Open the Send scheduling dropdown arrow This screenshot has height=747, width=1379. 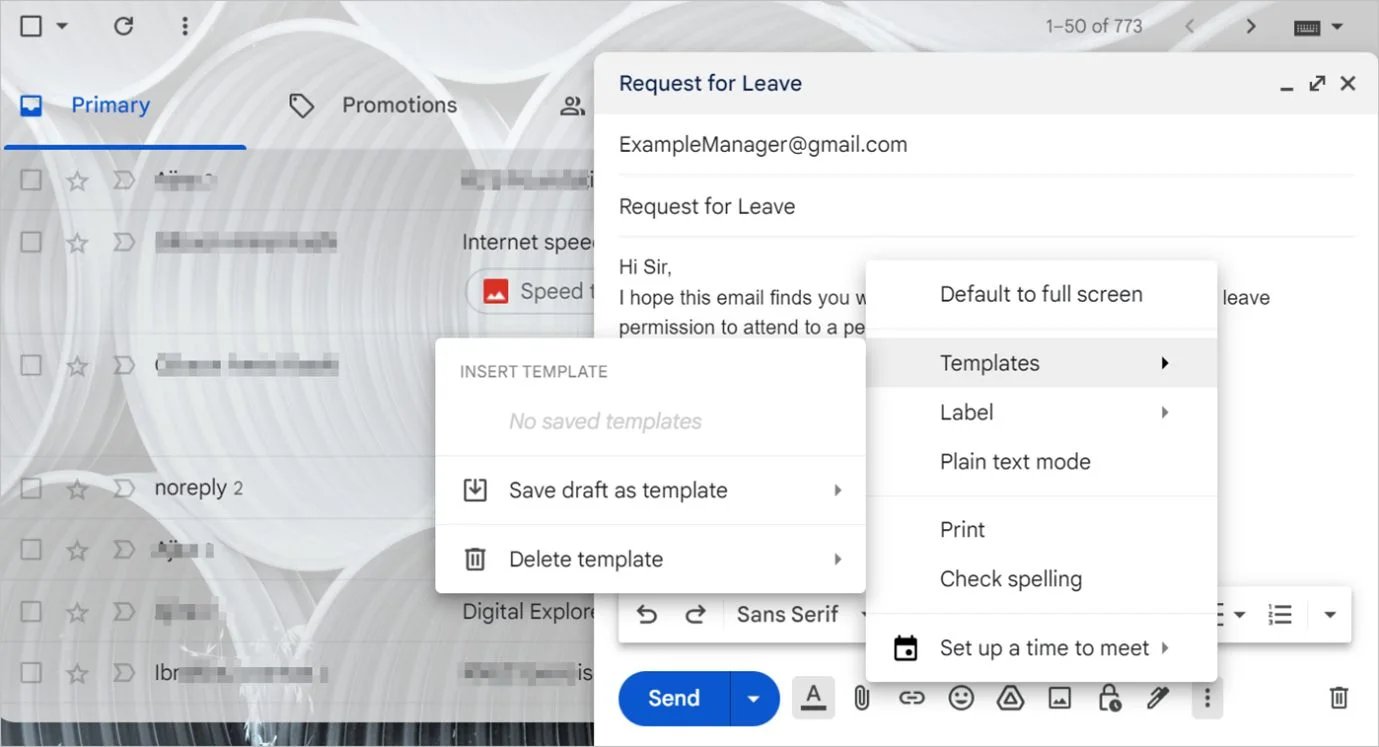pos(753,697)
